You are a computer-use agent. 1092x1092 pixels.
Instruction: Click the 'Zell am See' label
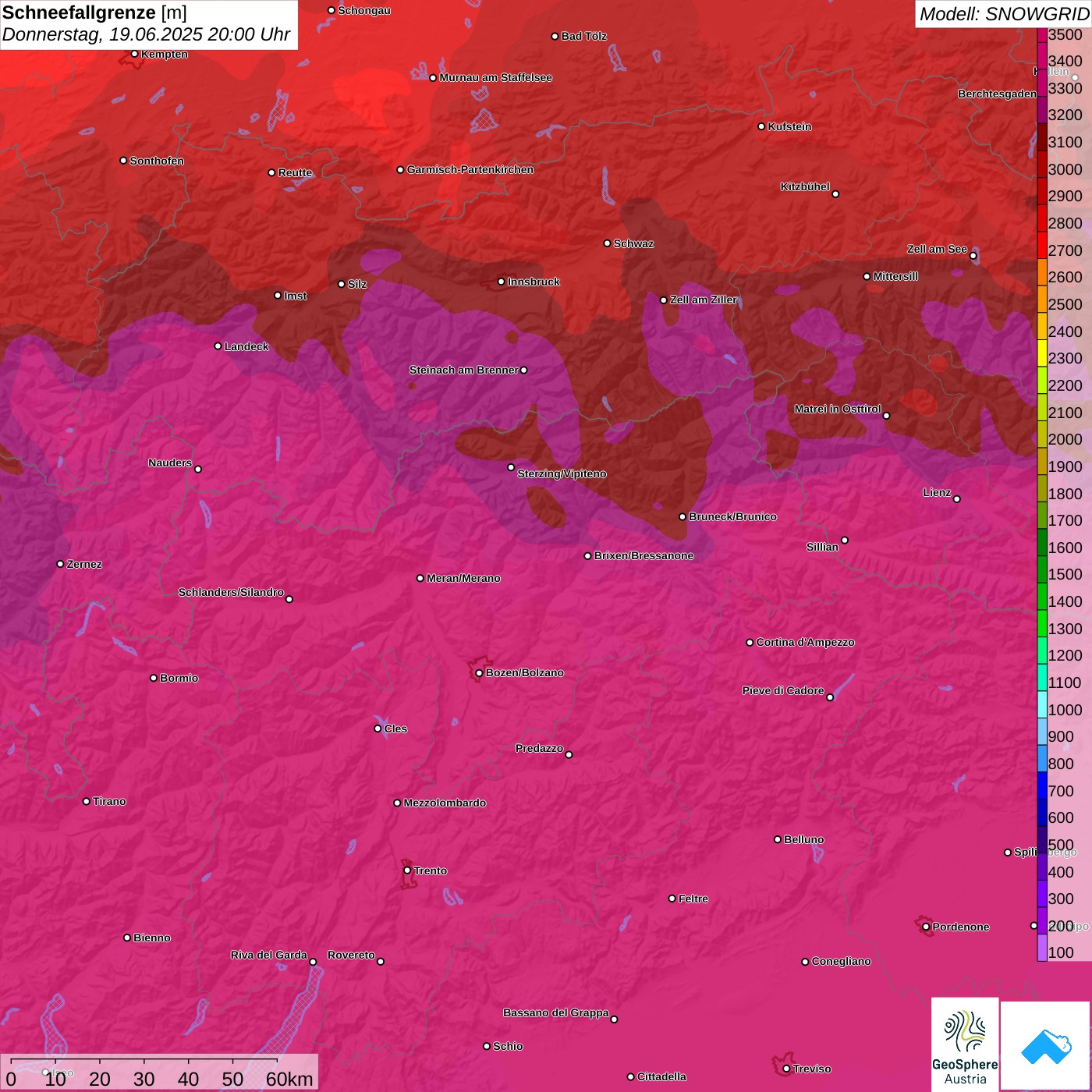[937, 249]
